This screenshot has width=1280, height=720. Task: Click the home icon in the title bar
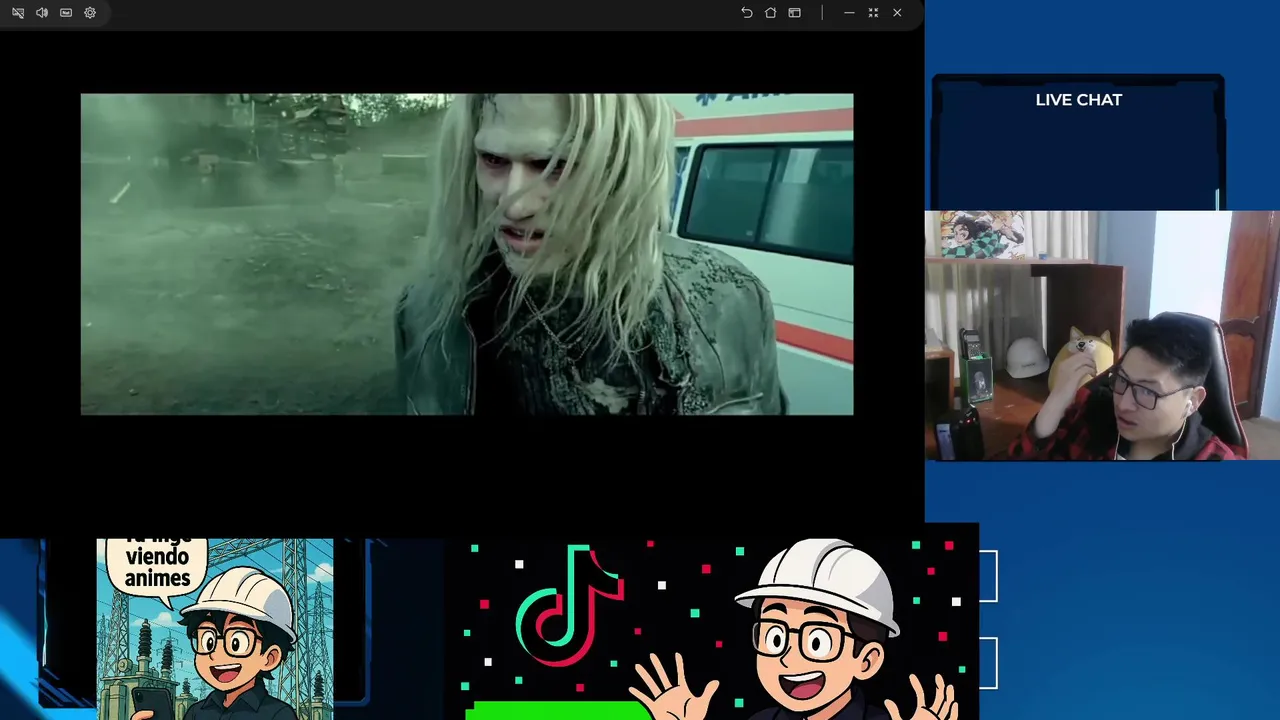(771, 13)
